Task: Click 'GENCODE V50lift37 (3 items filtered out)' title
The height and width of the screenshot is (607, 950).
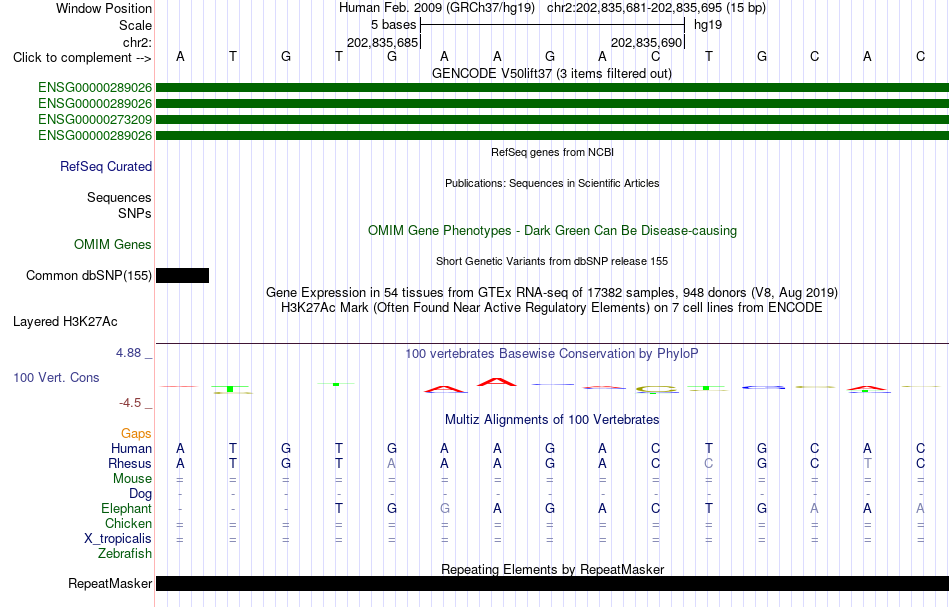Action: click(552, 73)
